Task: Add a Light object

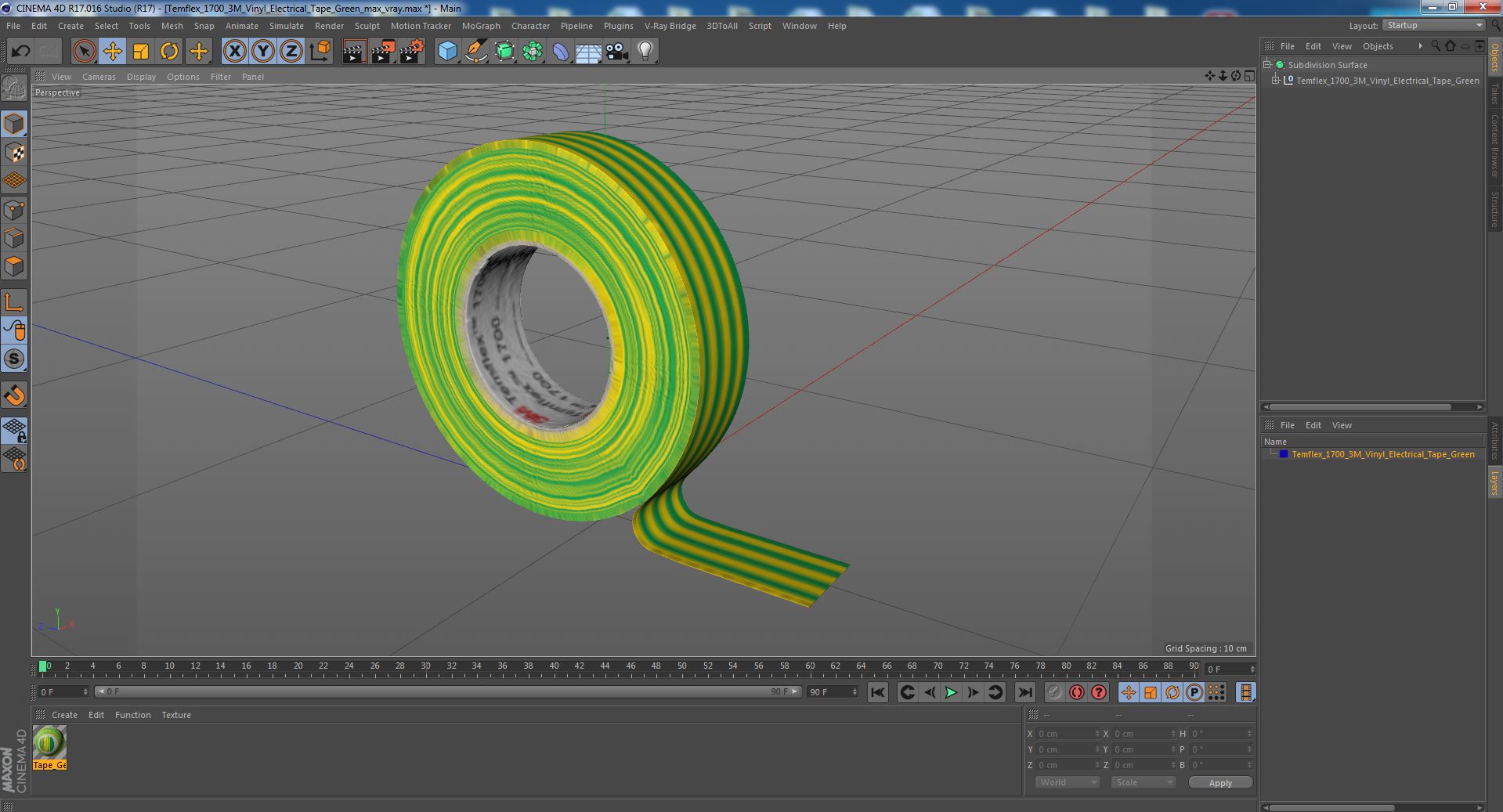Action: pyautogui.click(x=645, y=52)
